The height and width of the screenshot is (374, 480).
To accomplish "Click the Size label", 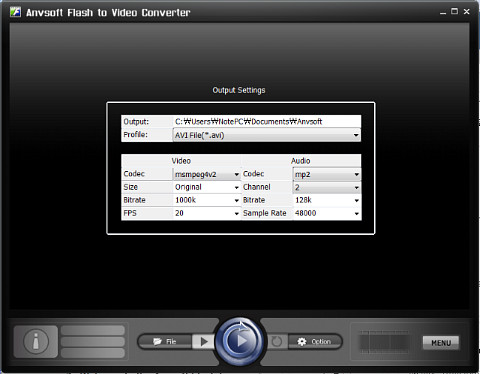I will click(x=131, y=187).
